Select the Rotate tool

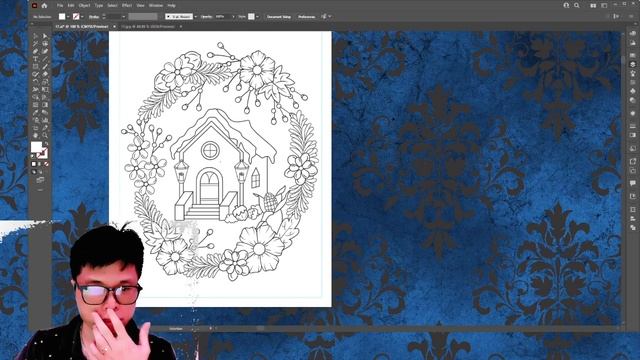click(x=36, y=82)
